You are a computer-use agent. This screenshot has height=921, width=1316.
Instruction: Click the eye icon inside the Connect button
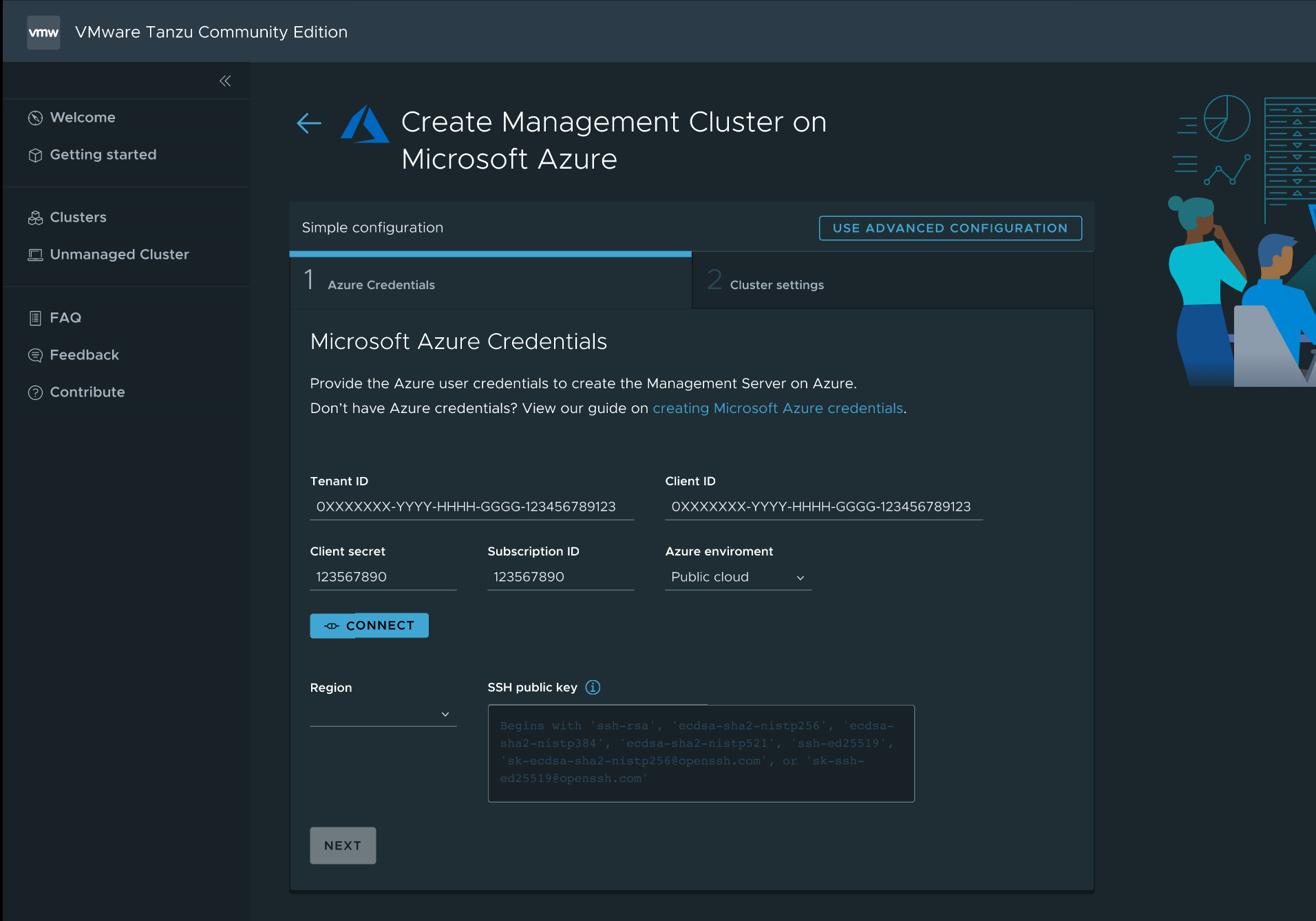point(332,626)
